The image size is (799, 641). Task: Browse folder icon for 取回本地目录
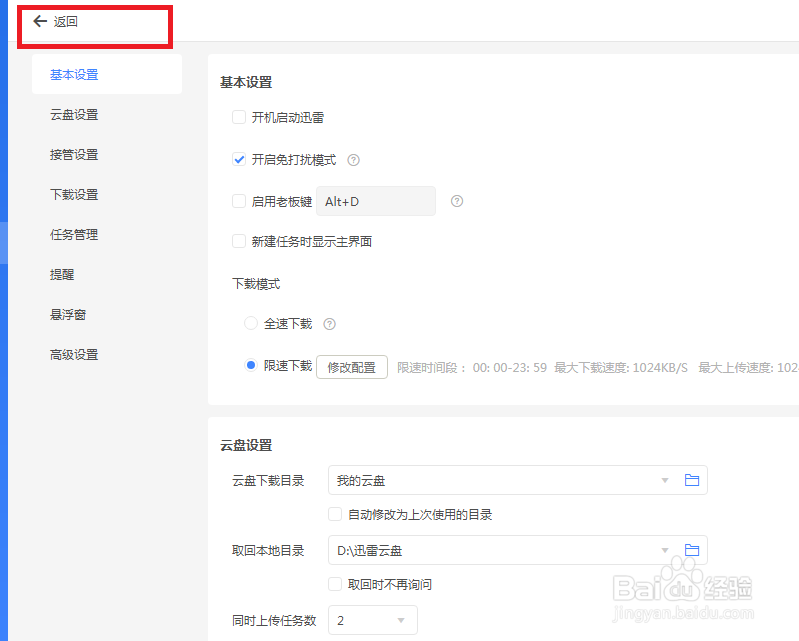pos(691,550)
